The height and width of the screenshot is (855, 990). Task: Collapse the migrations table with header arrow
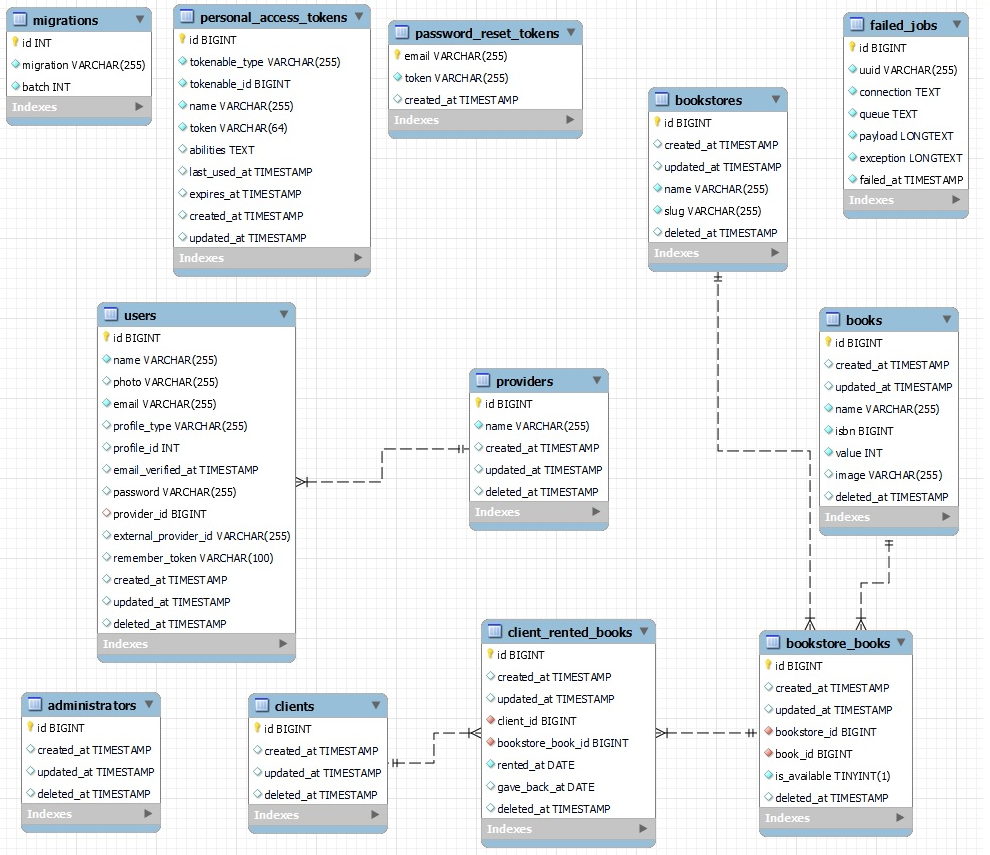point(140,20)
